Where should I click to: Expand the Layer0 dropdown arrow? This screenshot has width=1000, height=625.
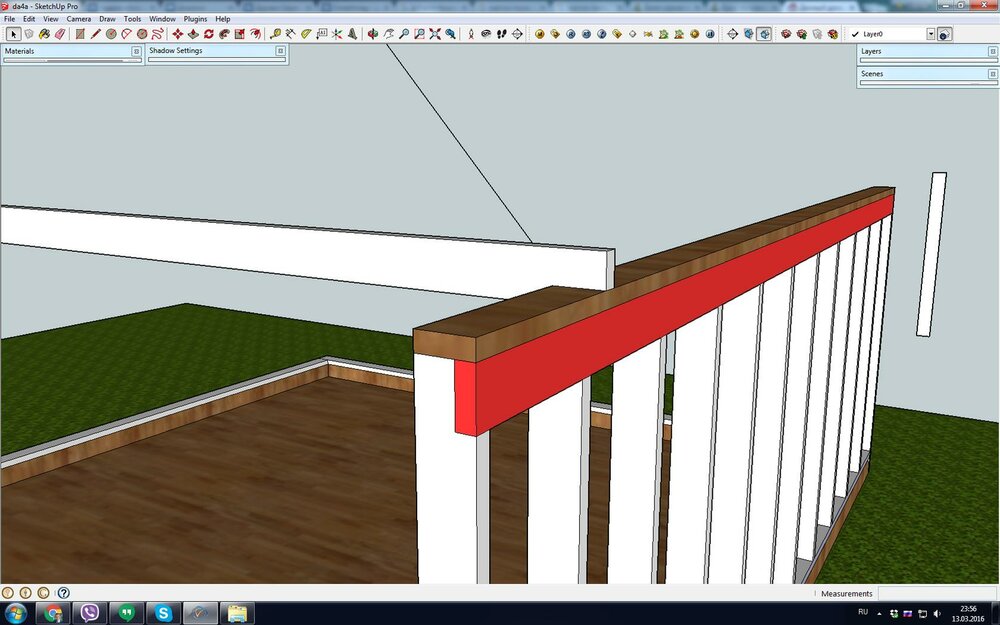point(930,34)
